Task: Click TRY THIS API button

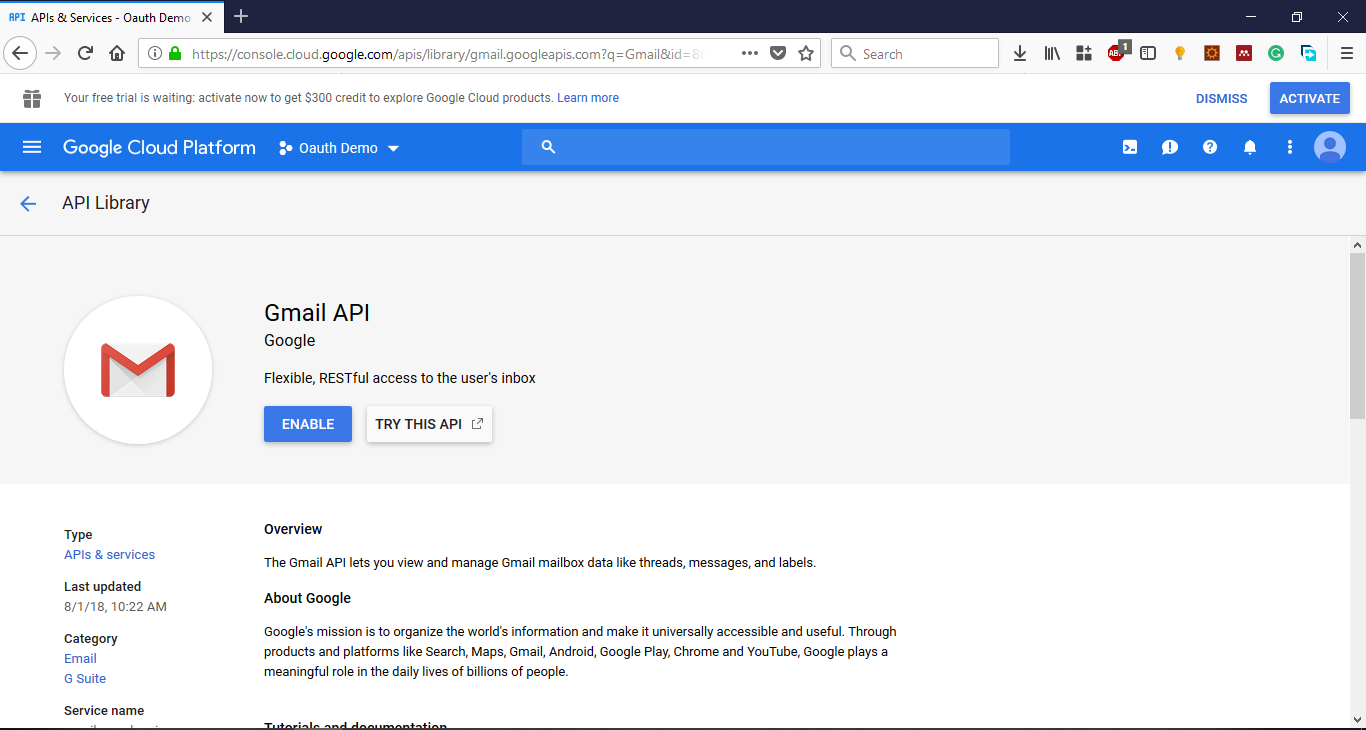Action: (x=429, y=424)
